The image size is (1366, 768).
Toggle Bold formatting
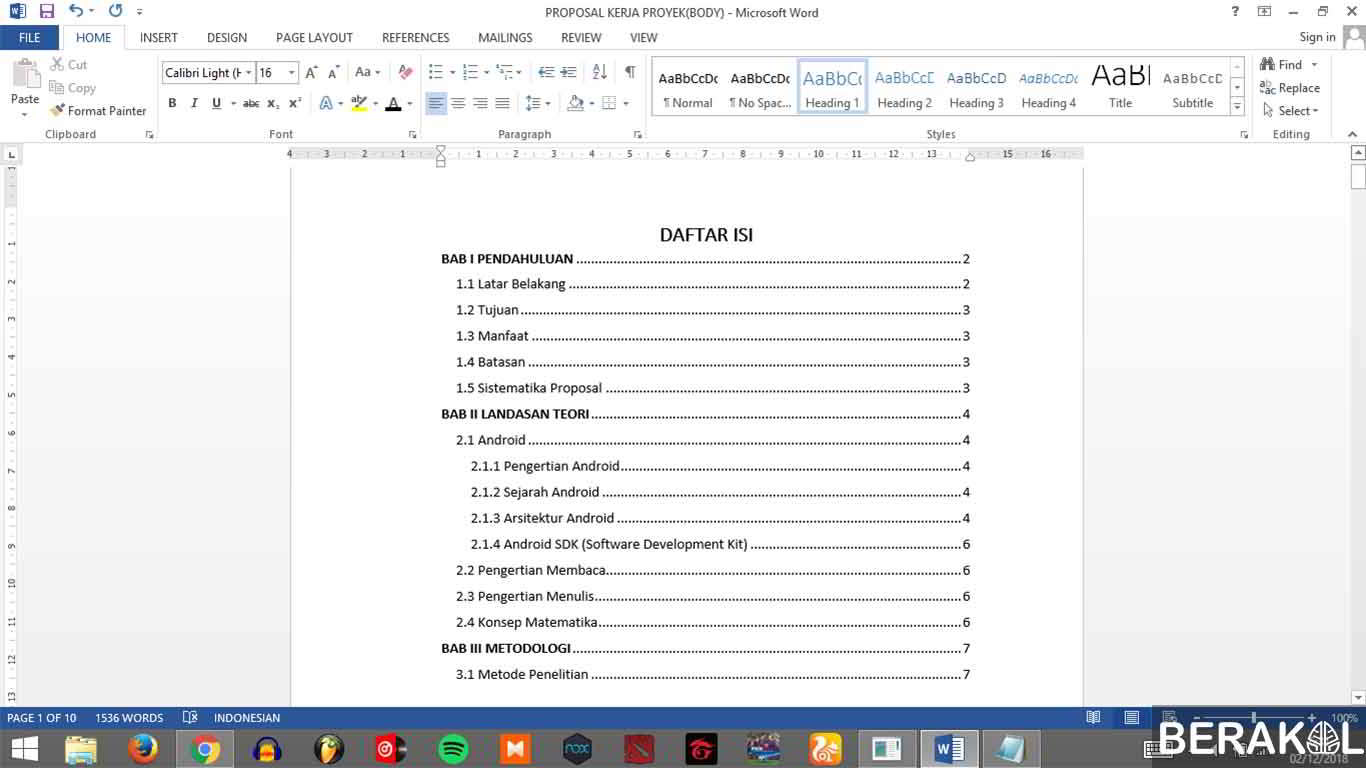pyautogui.click(x=172, y=103)
